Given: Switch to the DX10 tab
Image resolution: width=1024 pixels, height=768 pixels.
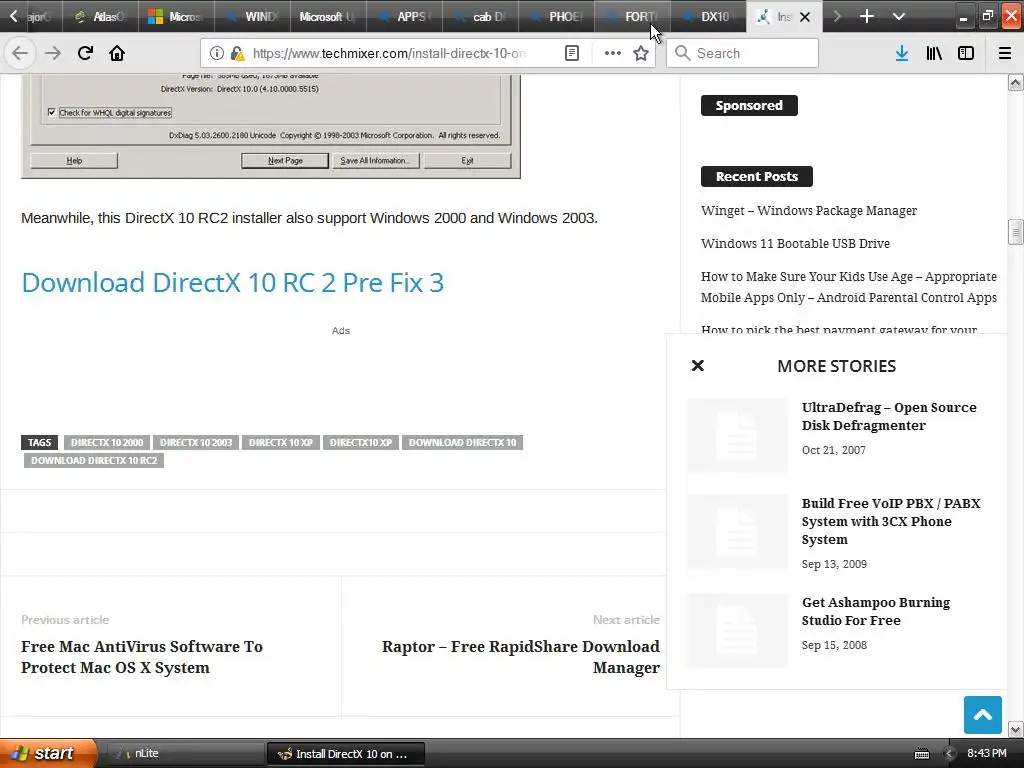Looking at the screenshot, I should 708,16.
